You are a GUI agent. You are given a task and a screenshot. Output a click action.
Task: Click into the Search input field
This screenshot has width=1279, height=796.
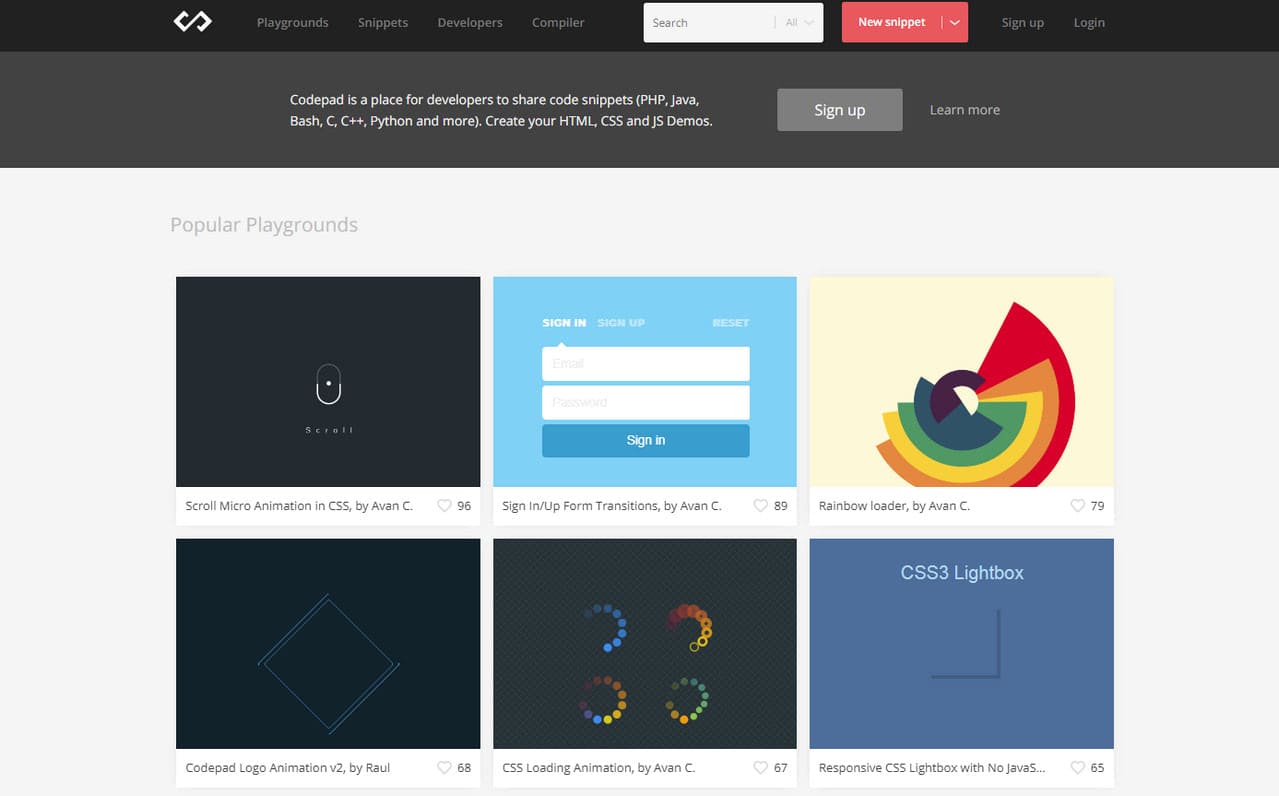click(x=709, y=23)
